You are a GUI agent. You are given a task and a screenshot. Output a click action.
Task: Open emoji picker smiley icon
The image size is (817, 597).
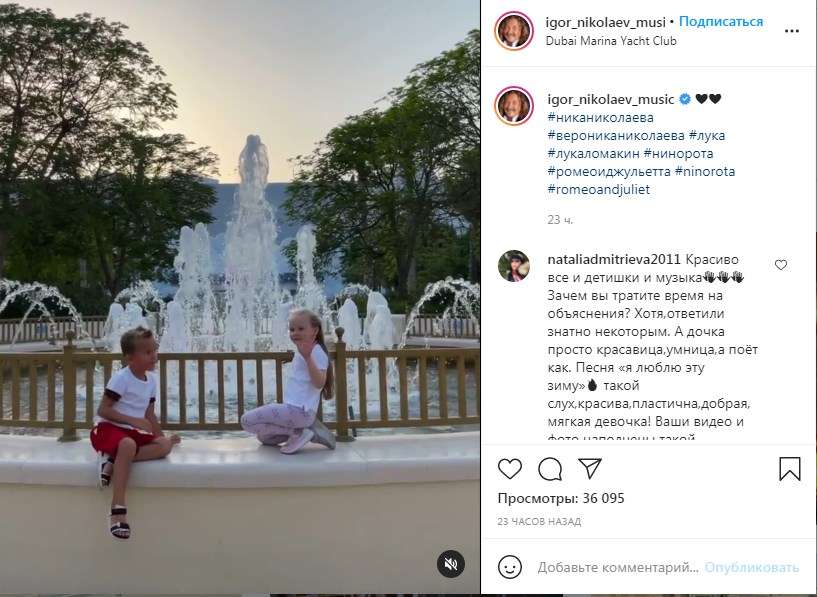click(510, 567)
